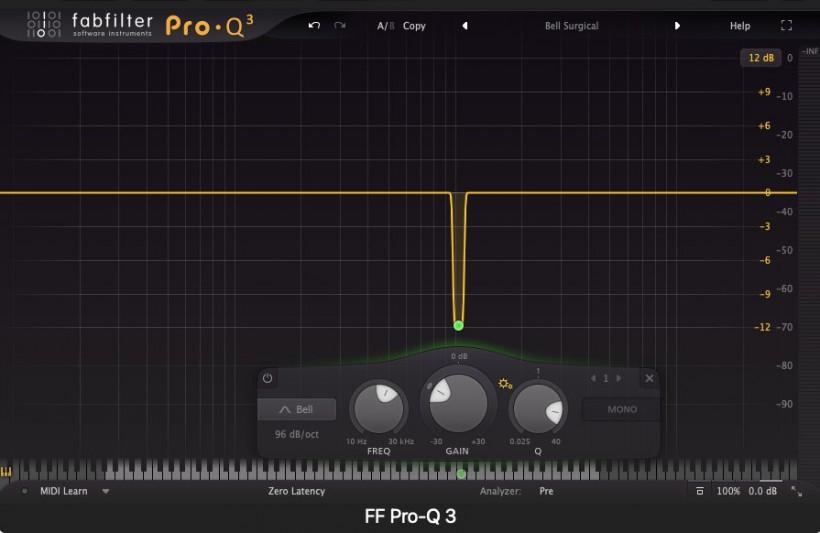Go to previous preset with left arrow
The image size is (820, 533).
click(464, 26)
